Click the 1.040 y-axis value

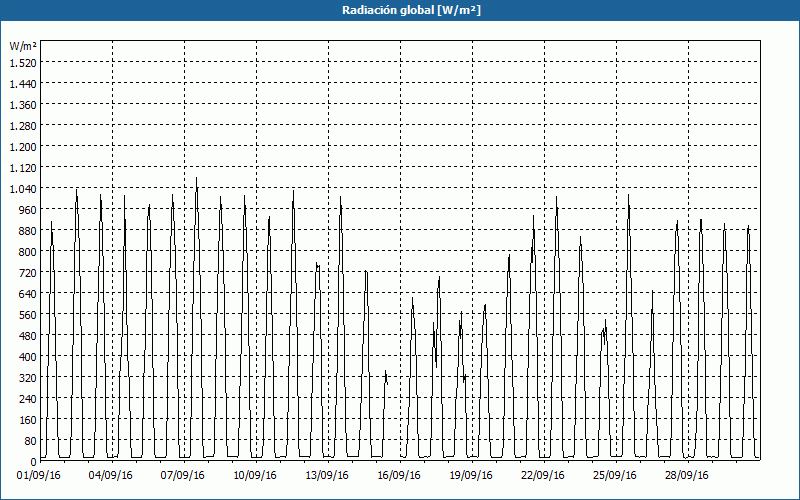23,188
